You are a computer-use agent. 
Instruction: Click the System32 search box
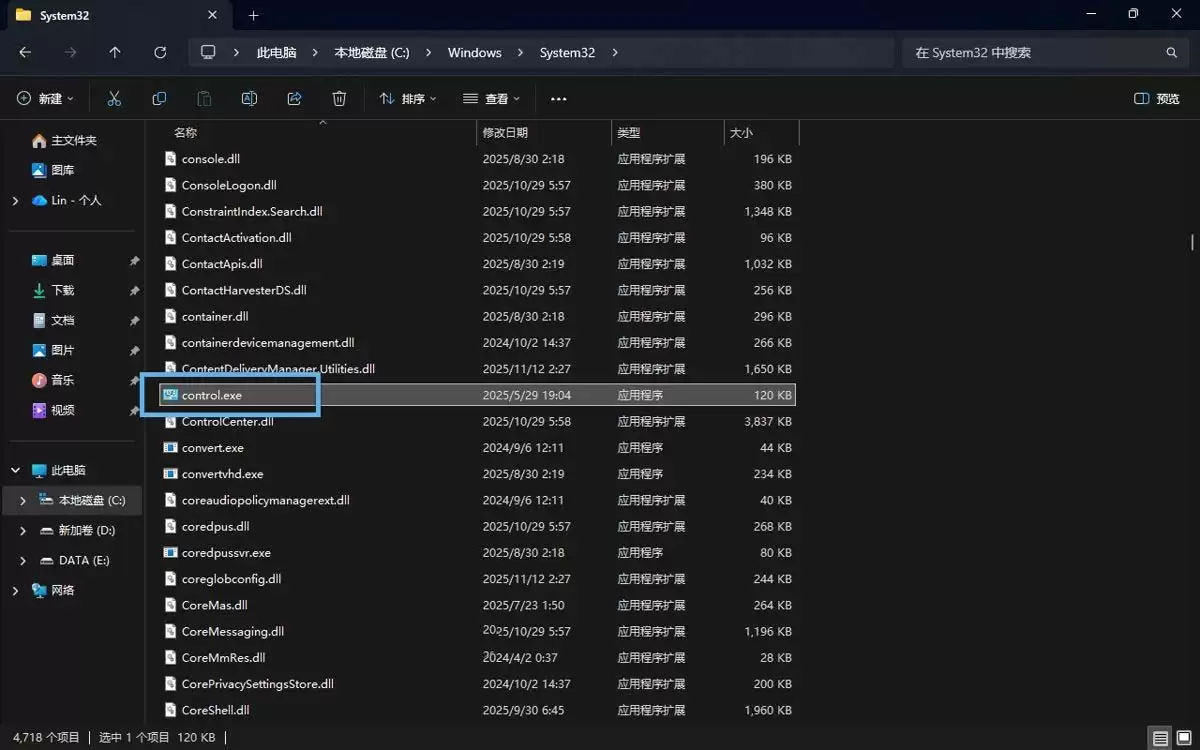(1040, 52)
